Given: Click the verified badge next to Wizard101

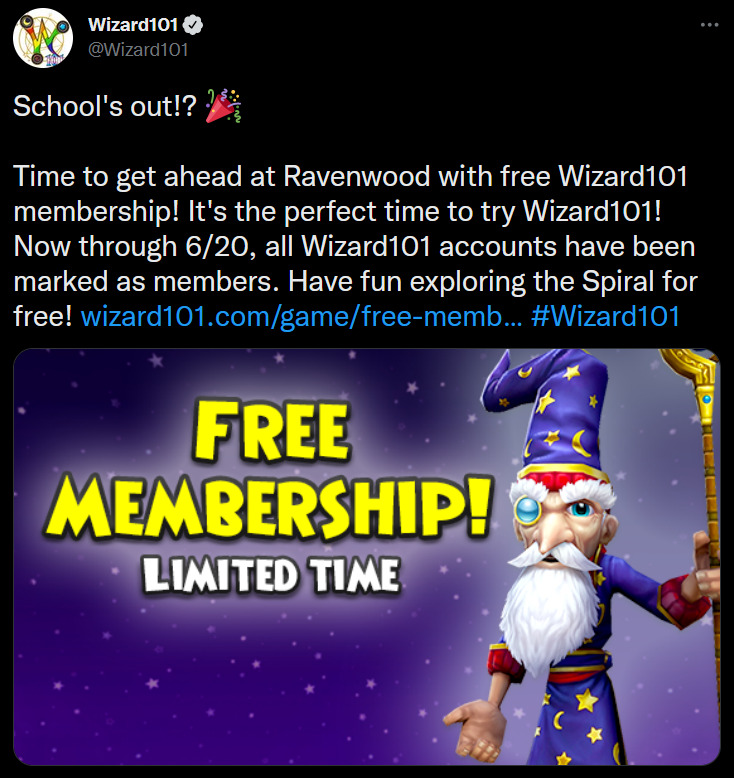Looking at the screenshot, I should 194,25.
